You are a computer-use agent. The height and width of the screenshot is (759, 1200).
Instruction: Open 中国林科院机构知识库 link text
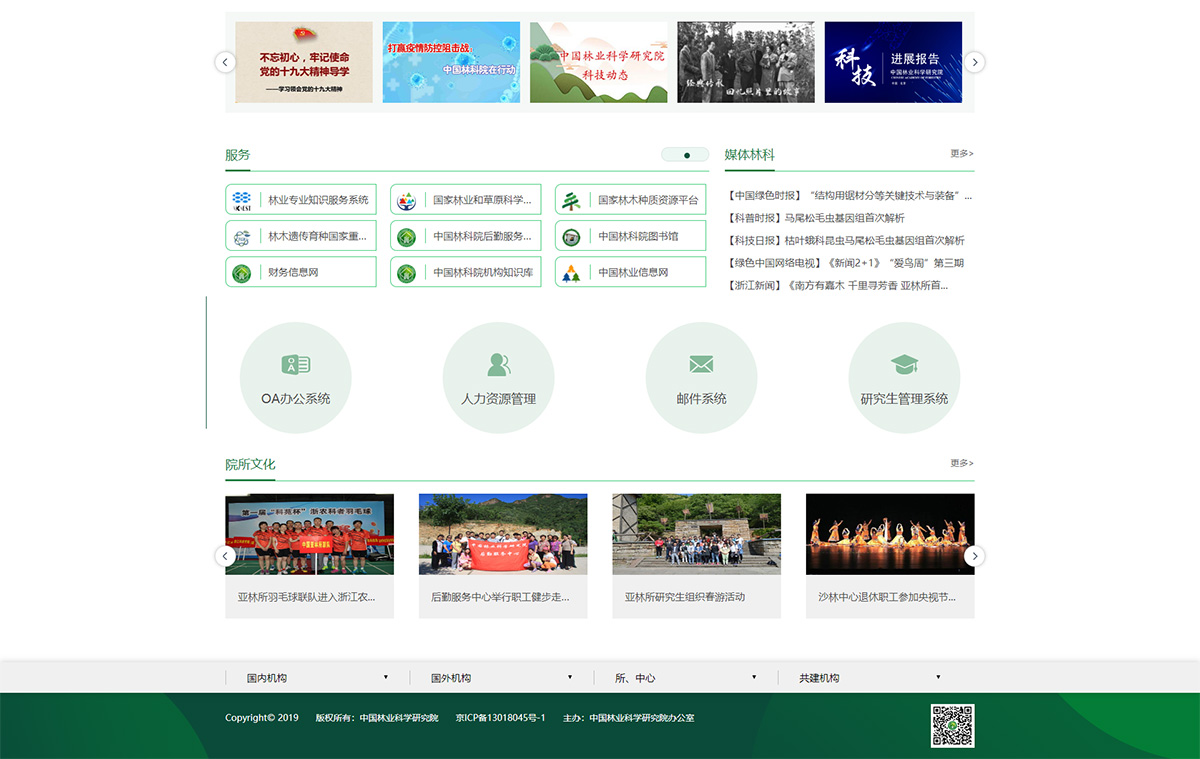483,273
